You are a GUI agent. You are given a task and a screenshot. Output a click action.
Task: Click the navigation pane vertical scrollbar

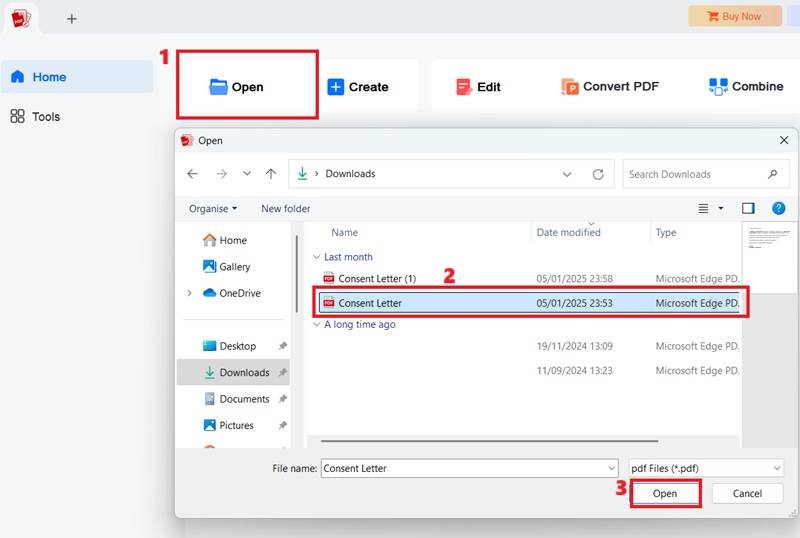pos(296,273)
